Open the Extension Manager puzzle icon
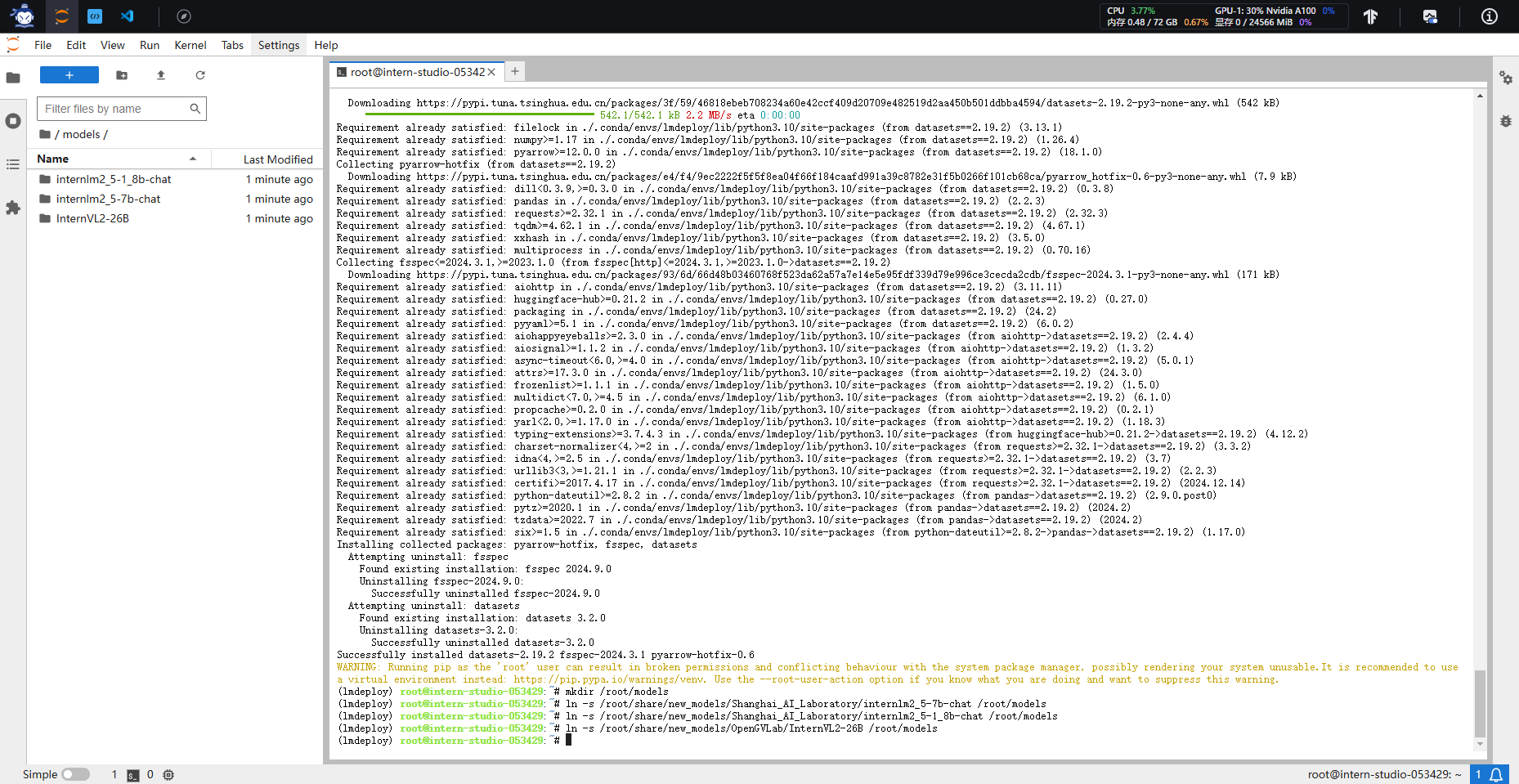The width and height of the screenshot is (1519, 784). (x=13, y=208)
